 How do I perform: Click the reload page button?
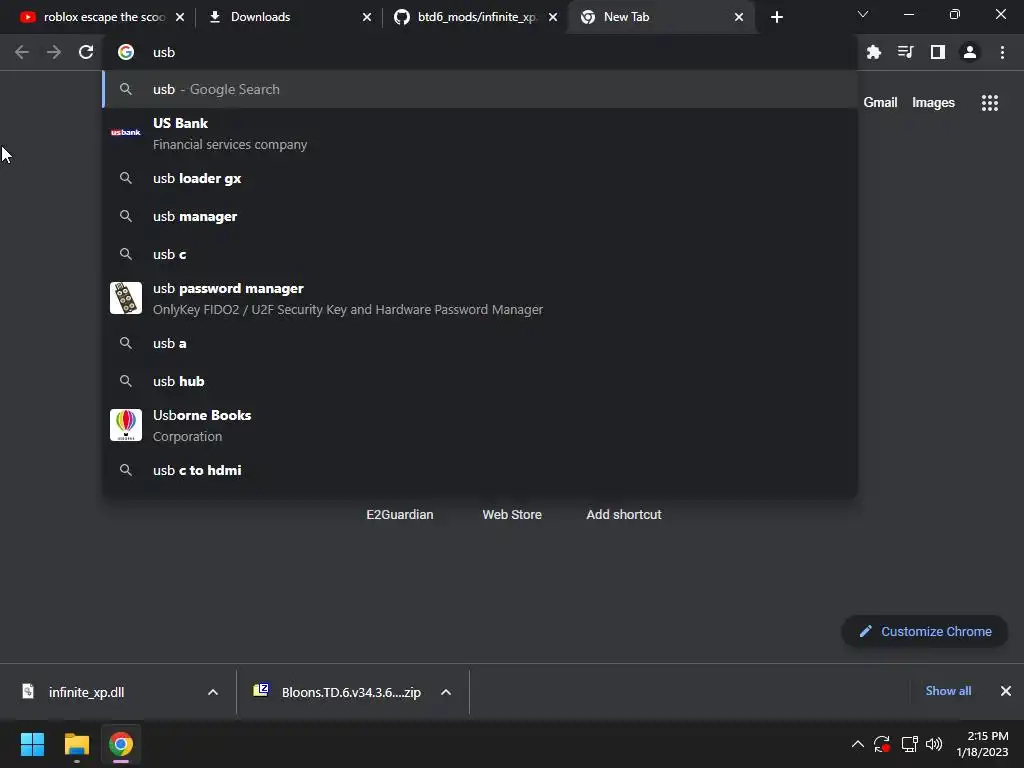[x=86, y=52]
